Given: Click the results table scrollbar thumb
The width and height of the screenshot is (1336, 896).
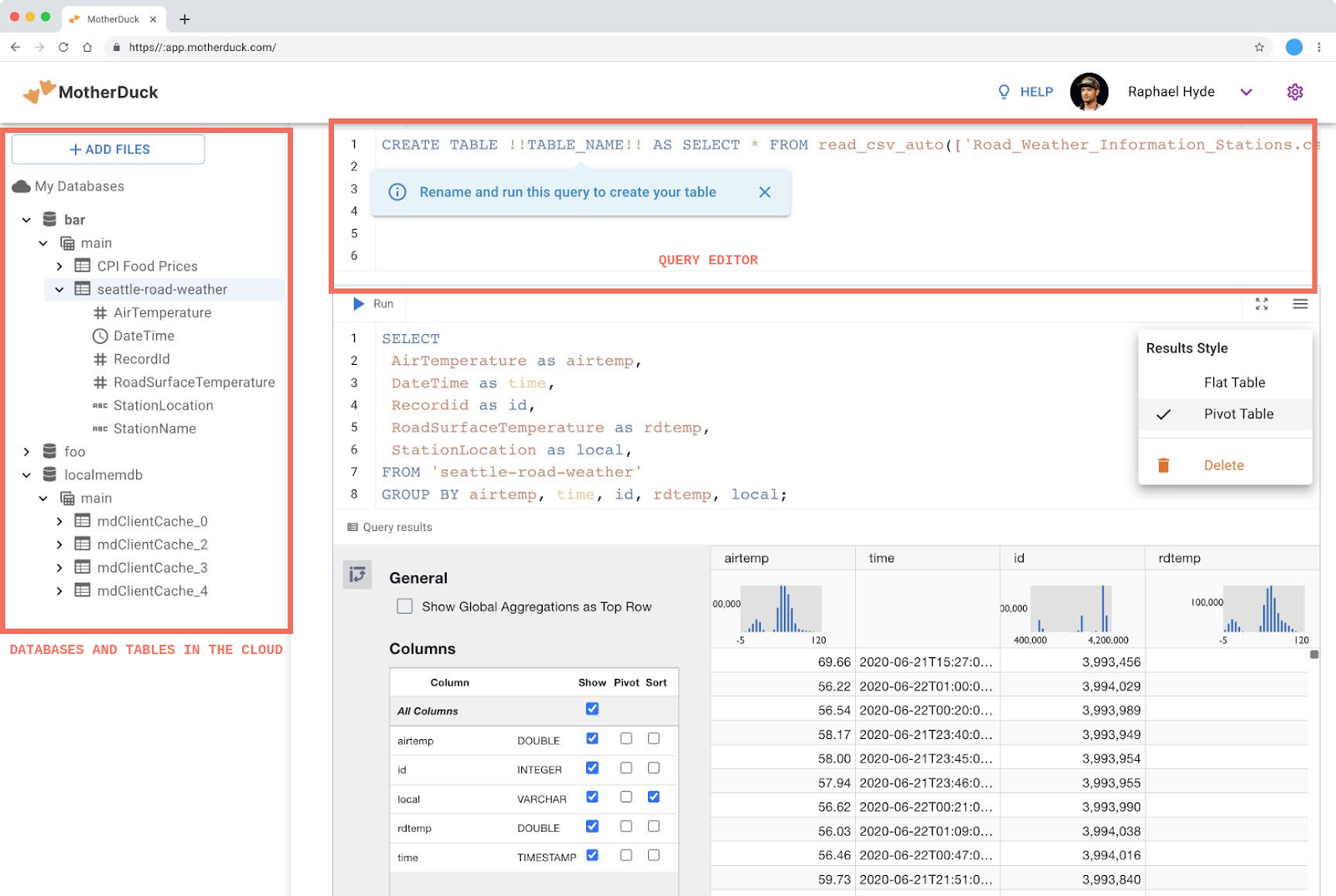Looking at the screenshot, I should coord(1314,655).
